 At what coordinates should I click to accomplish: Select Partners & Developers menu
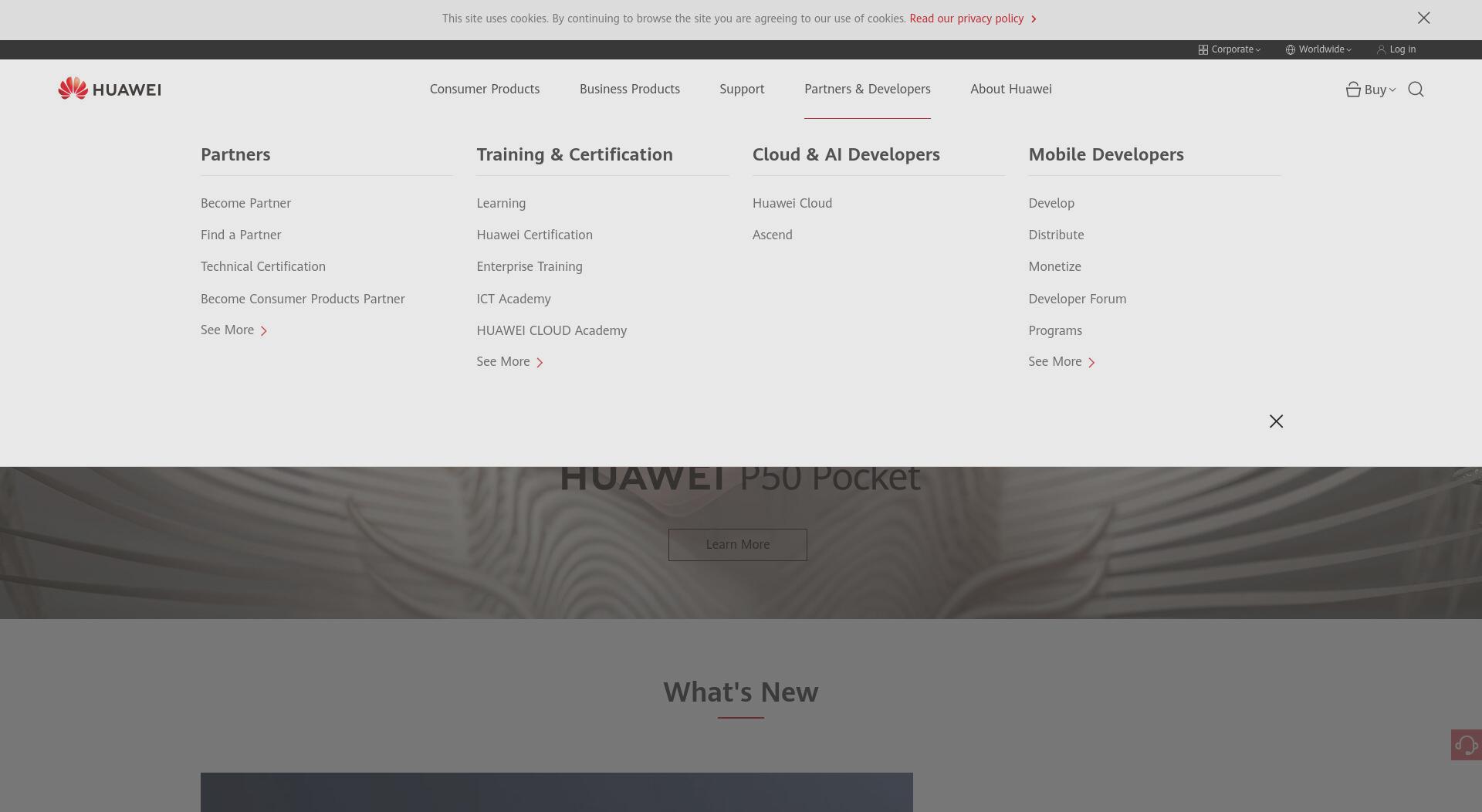(868, 89)
